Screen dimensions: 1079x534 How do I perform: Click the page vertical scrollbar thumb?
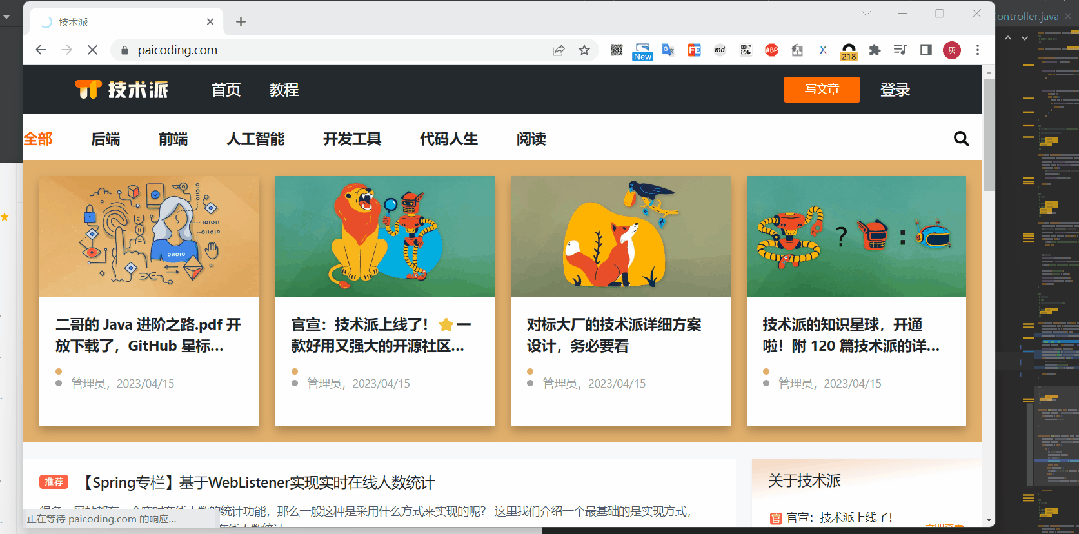click(989, 134)
